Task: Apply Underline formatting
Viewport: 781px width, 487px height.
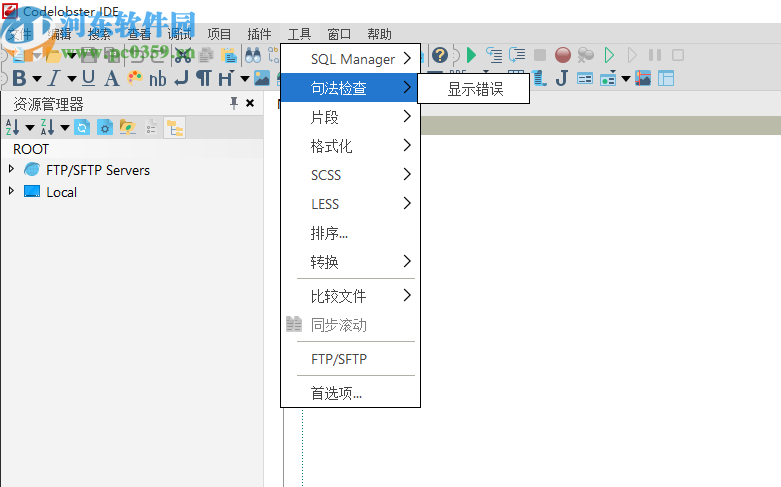Action: 89,78
